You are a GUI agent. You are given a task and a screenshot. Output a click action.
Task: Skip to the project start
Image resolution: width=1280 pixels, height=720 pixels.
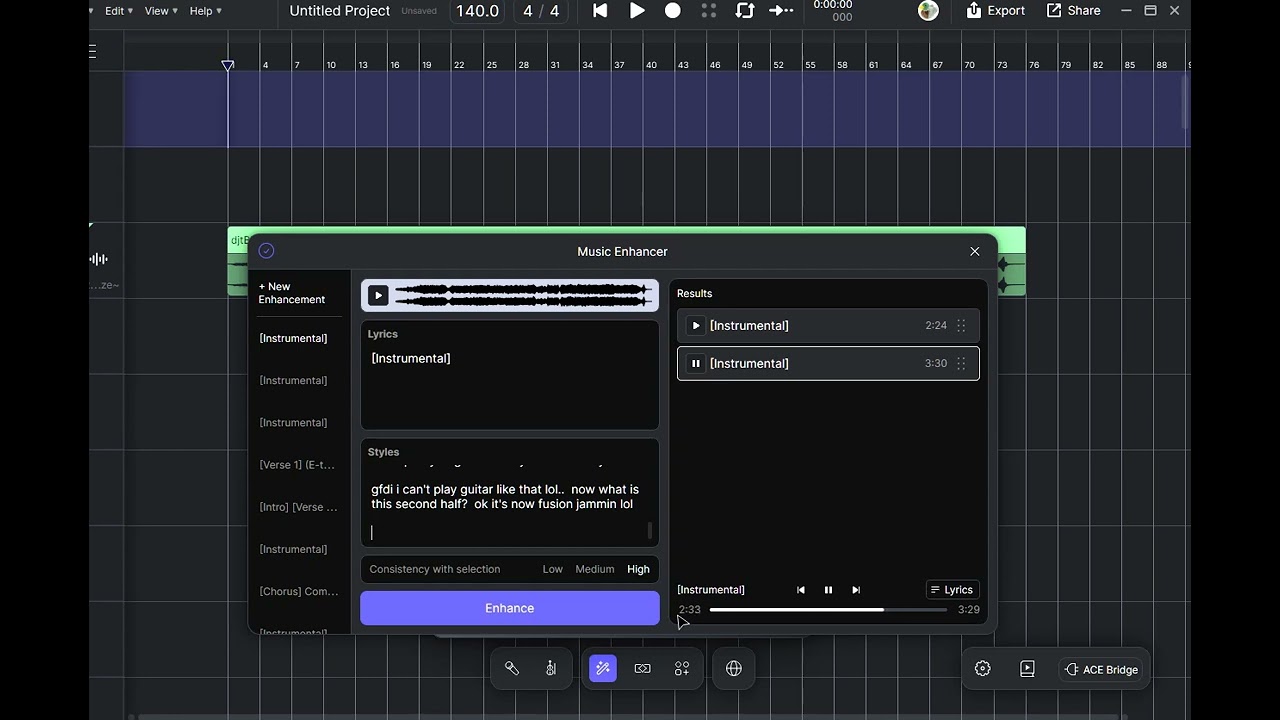click(x=600, y=11)
